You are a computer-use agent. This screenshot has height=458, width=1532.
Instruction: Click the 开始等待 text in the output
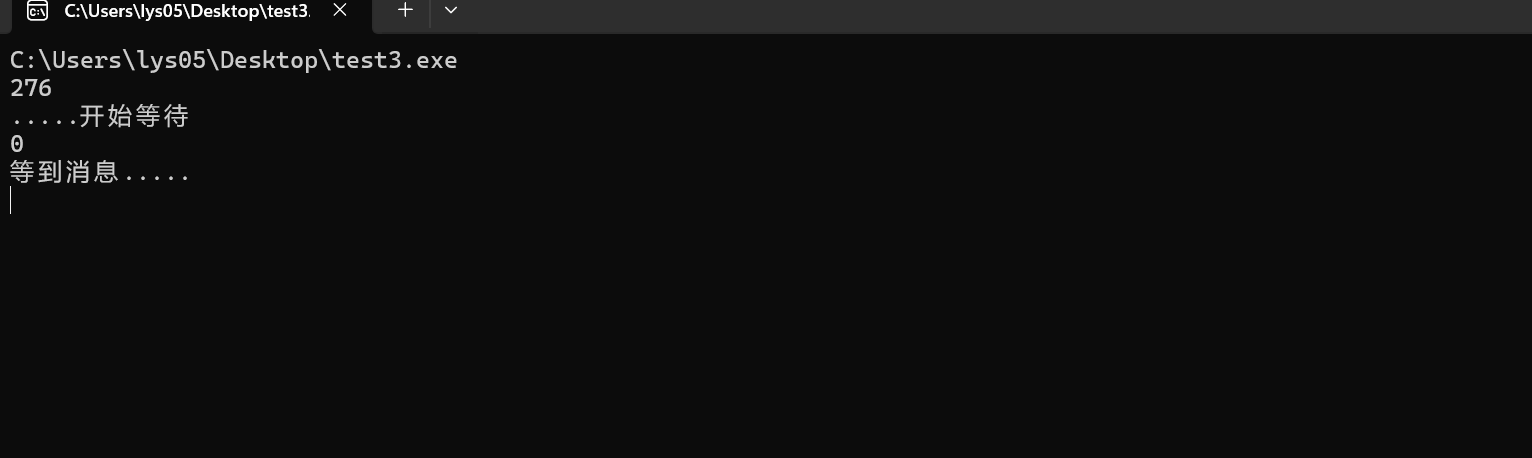pyautogui.click(x=134, y=116)
